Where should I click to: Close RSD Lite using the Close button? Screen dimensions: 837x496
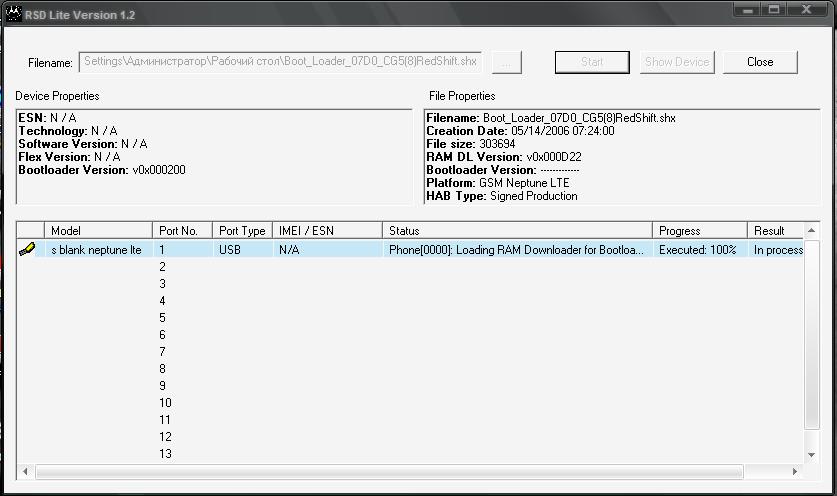point(760,62)
